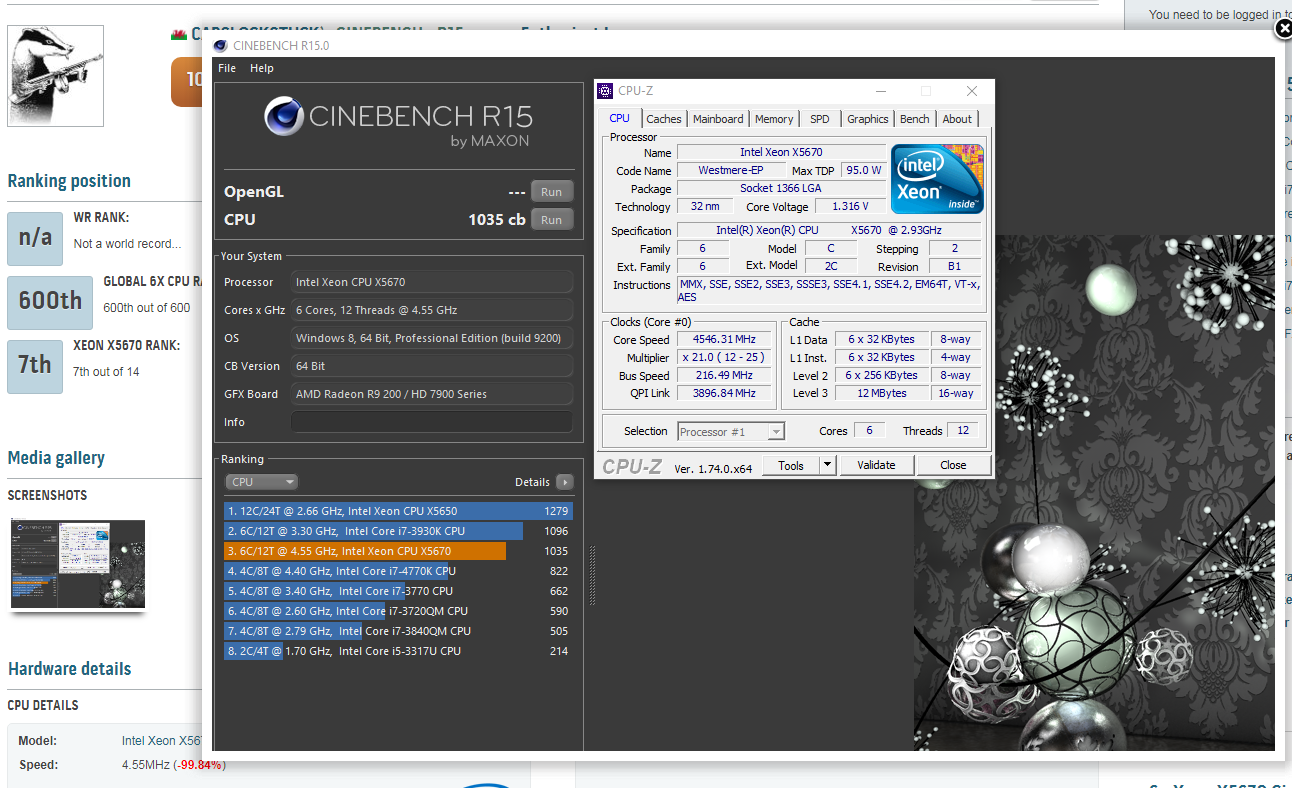This screenshot has height=788, width=1292.
Task: Click the Processor field in Your System
Action: coord(432,282)
